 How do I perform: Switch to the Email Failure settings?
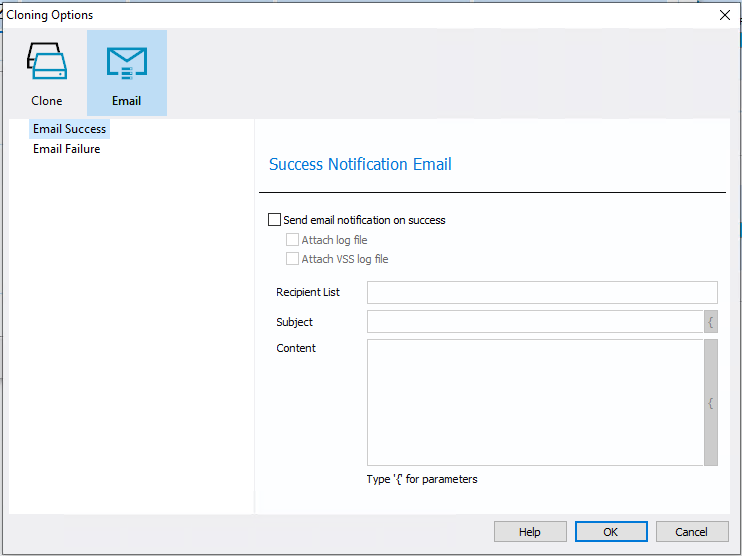67,149
